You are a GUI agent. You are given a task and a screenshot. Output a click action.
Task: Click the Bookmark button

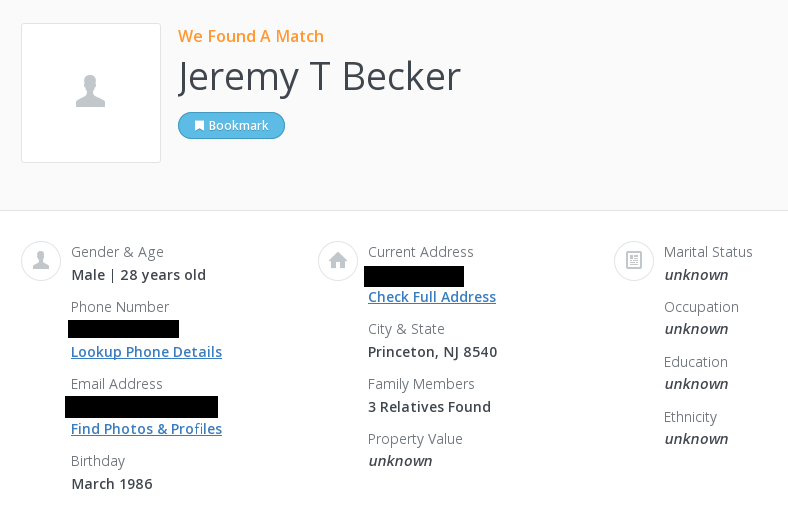[231, 126]
